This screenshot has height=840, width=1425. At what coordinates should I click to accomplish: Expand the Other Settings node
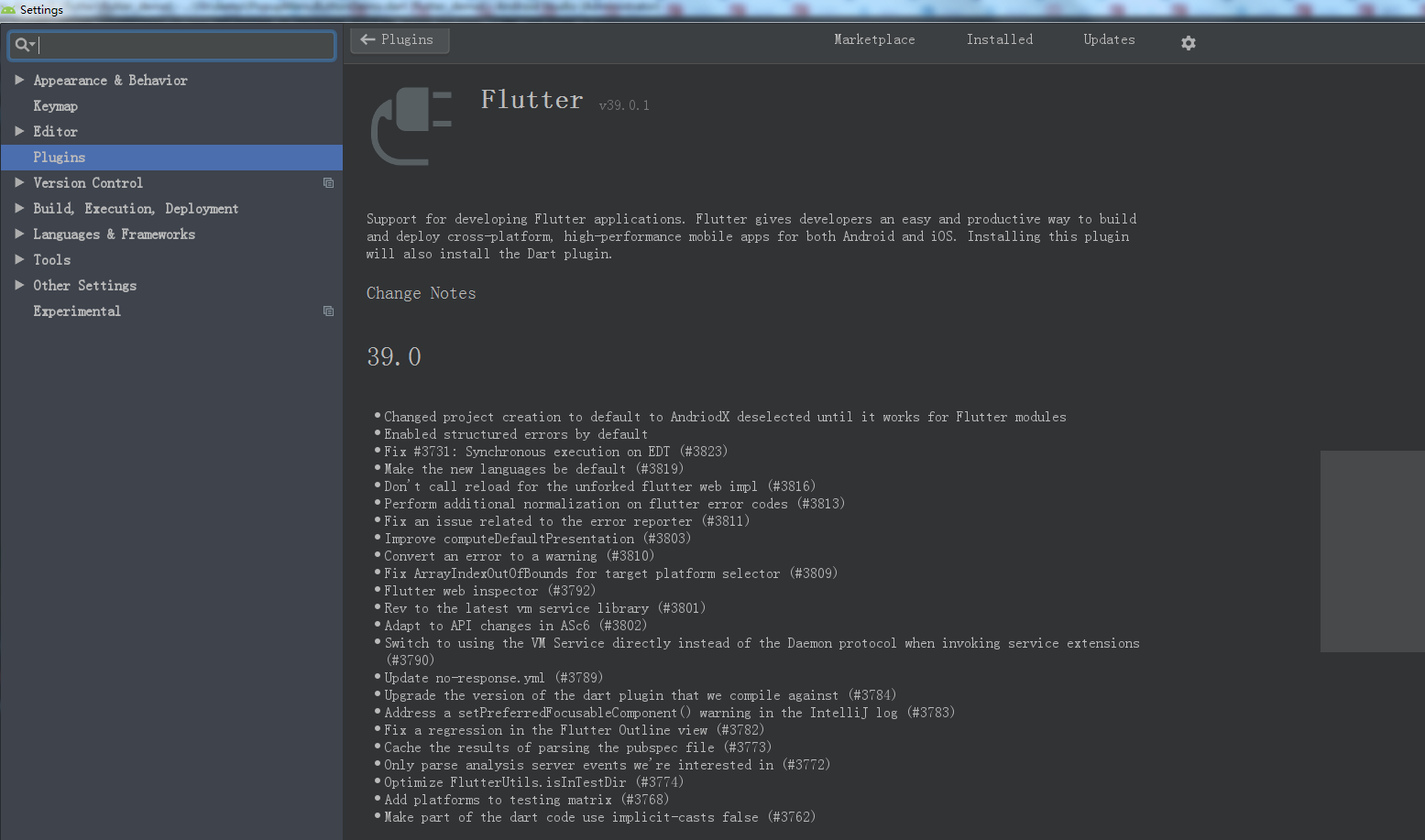(x=19, y=285)
